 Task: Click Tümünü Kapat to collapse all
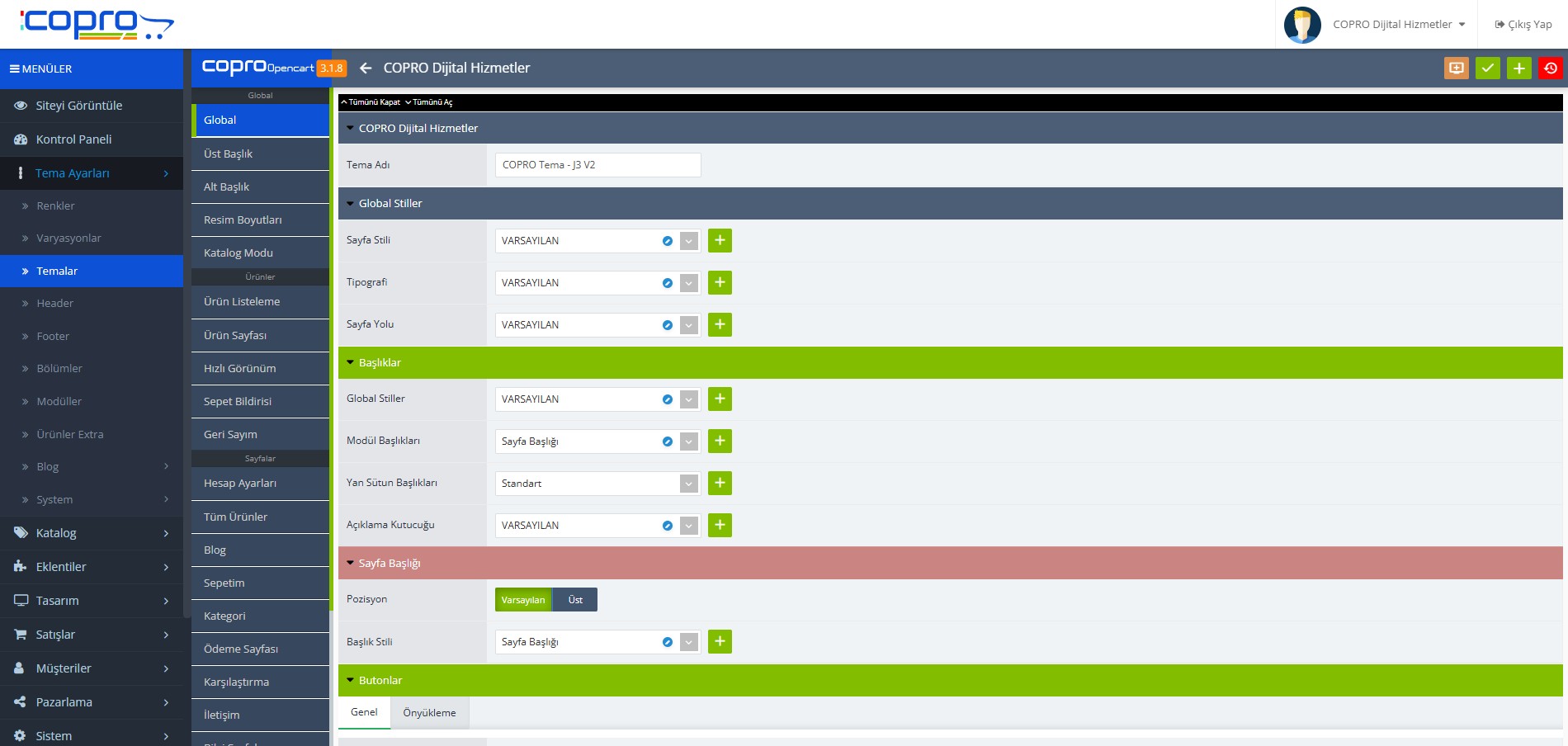click(371, 102)
